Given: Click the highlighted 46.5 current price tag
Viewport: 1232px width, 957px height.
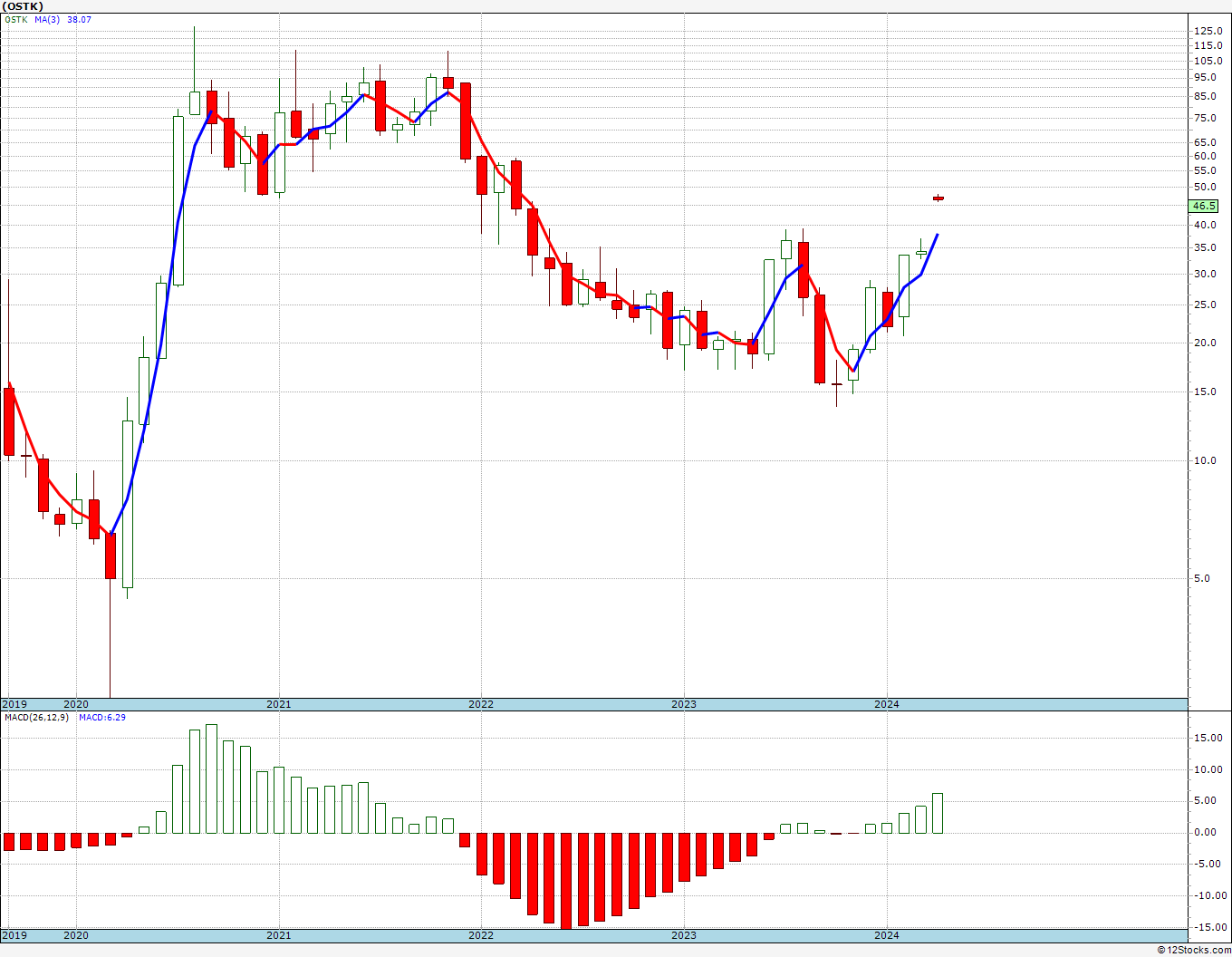Looking at the screenshot, I should point(1205,206).
